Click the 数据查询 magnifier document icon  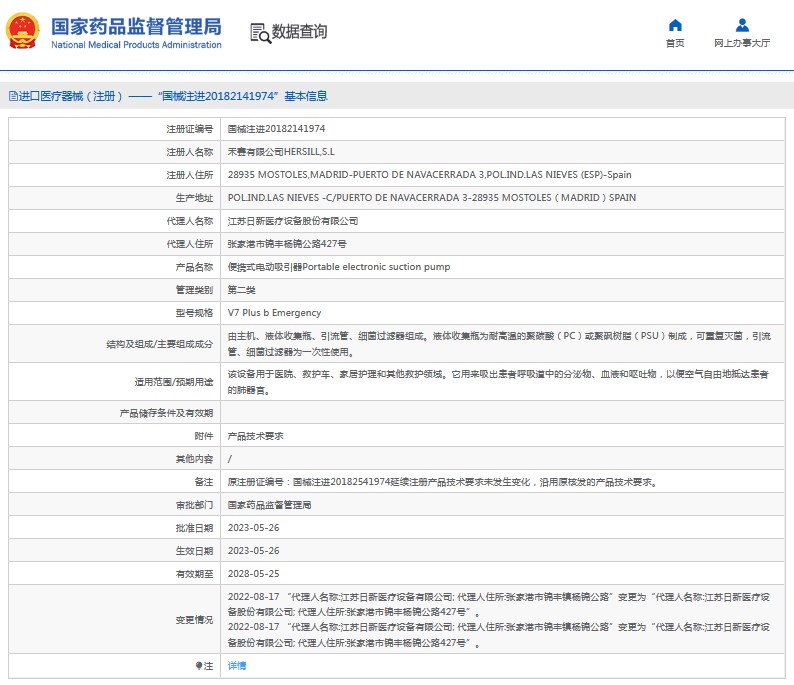point(259,32)
